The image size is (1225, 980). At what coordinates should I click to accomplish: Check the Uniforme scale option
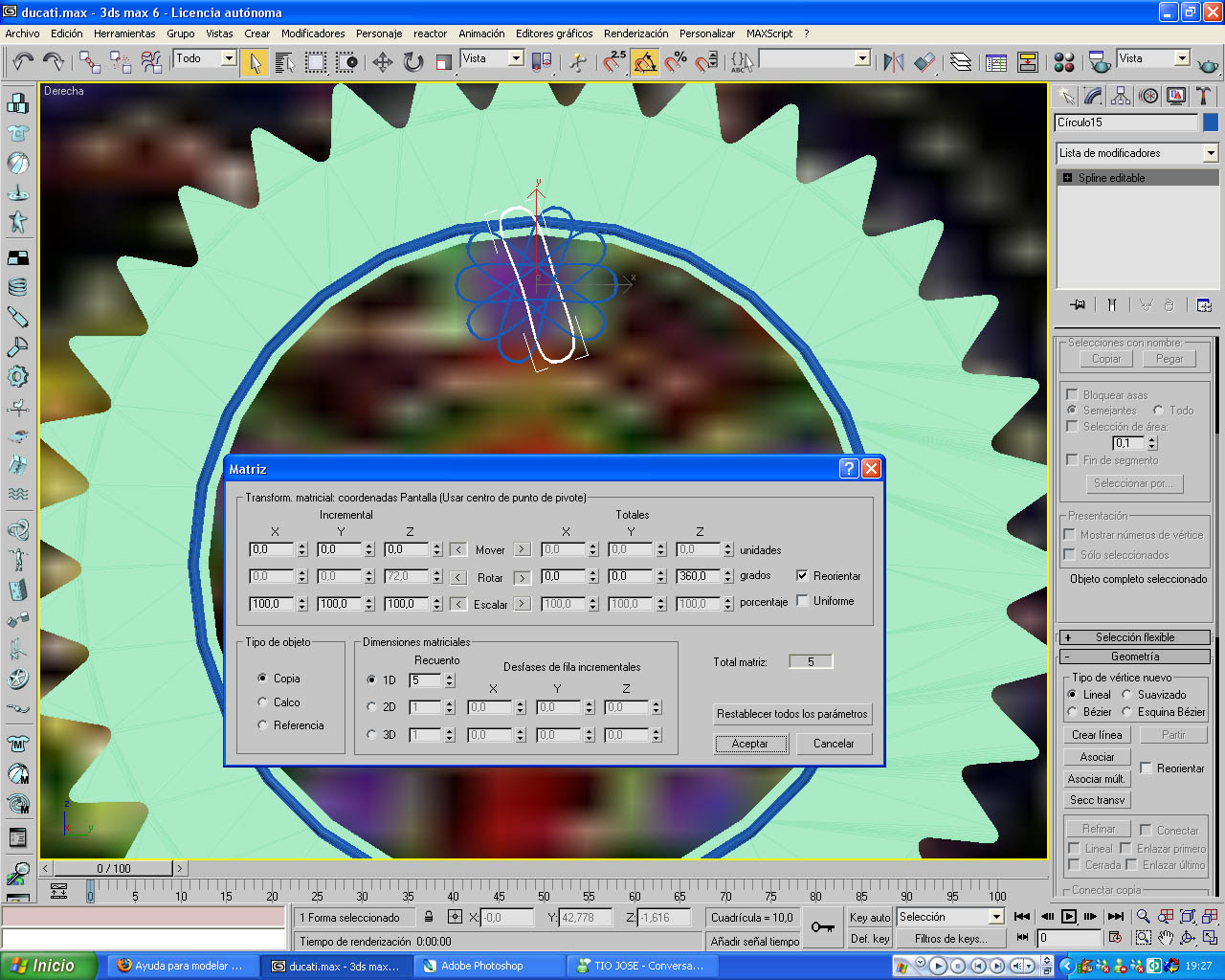802,600
